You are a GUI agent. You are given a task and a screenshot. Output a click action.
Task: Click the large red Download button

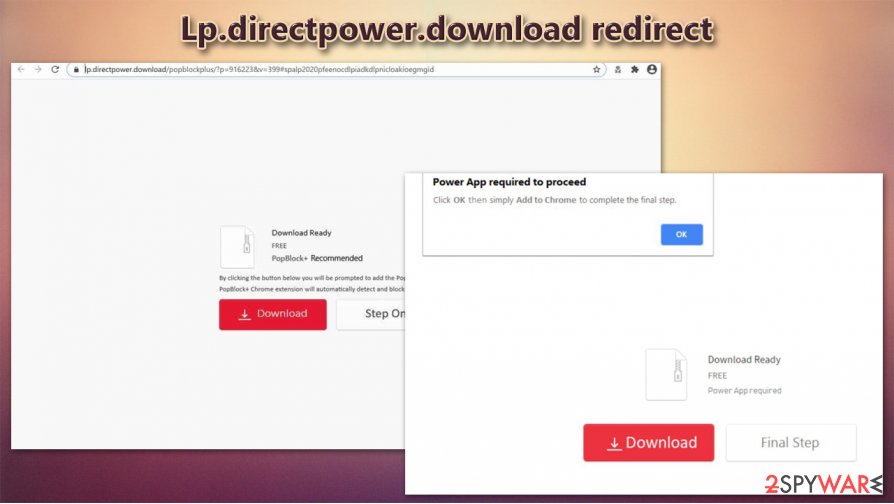click(648, 442)
